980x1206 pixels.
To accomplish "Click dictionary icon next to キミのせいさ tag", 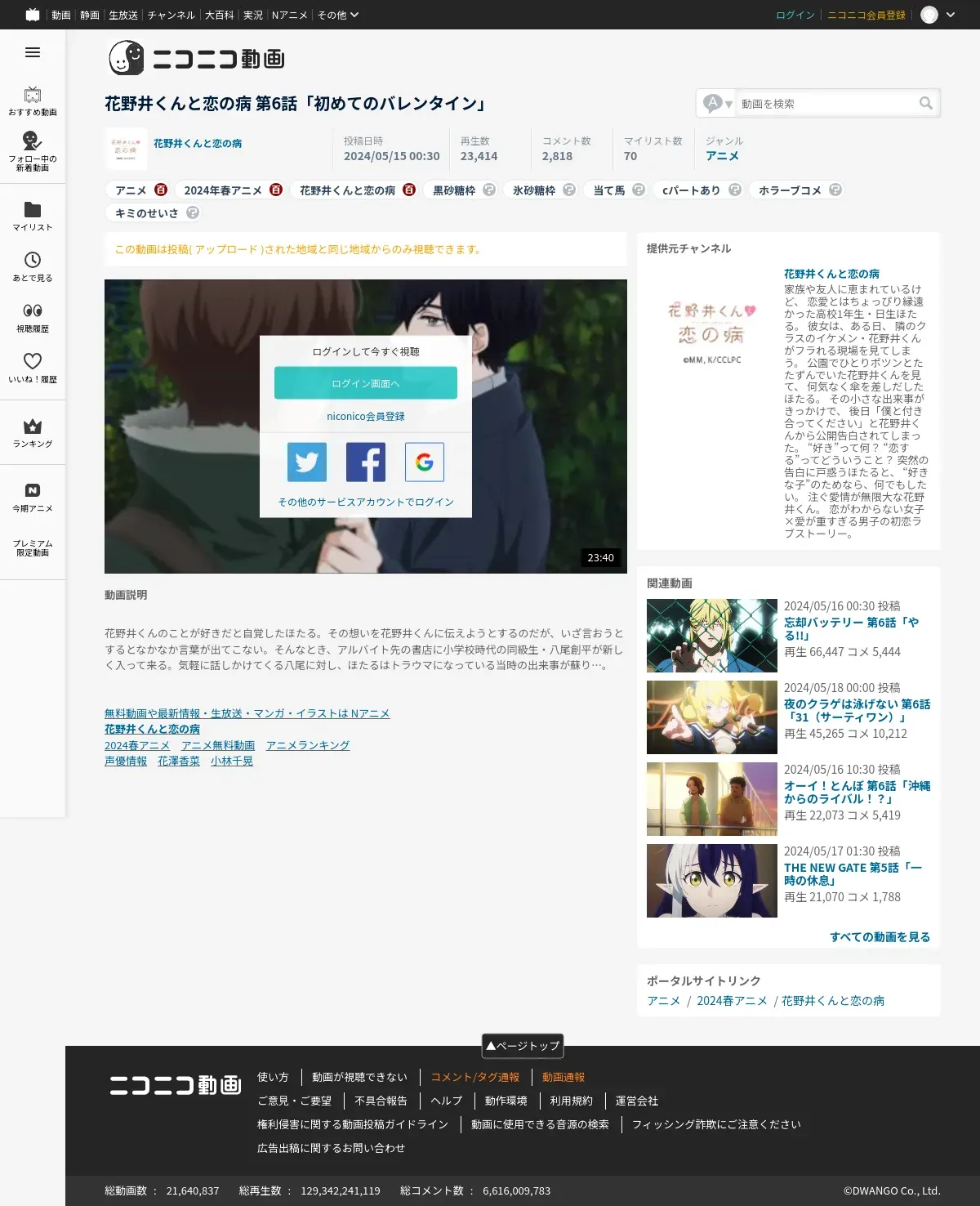I will (193, 212).
